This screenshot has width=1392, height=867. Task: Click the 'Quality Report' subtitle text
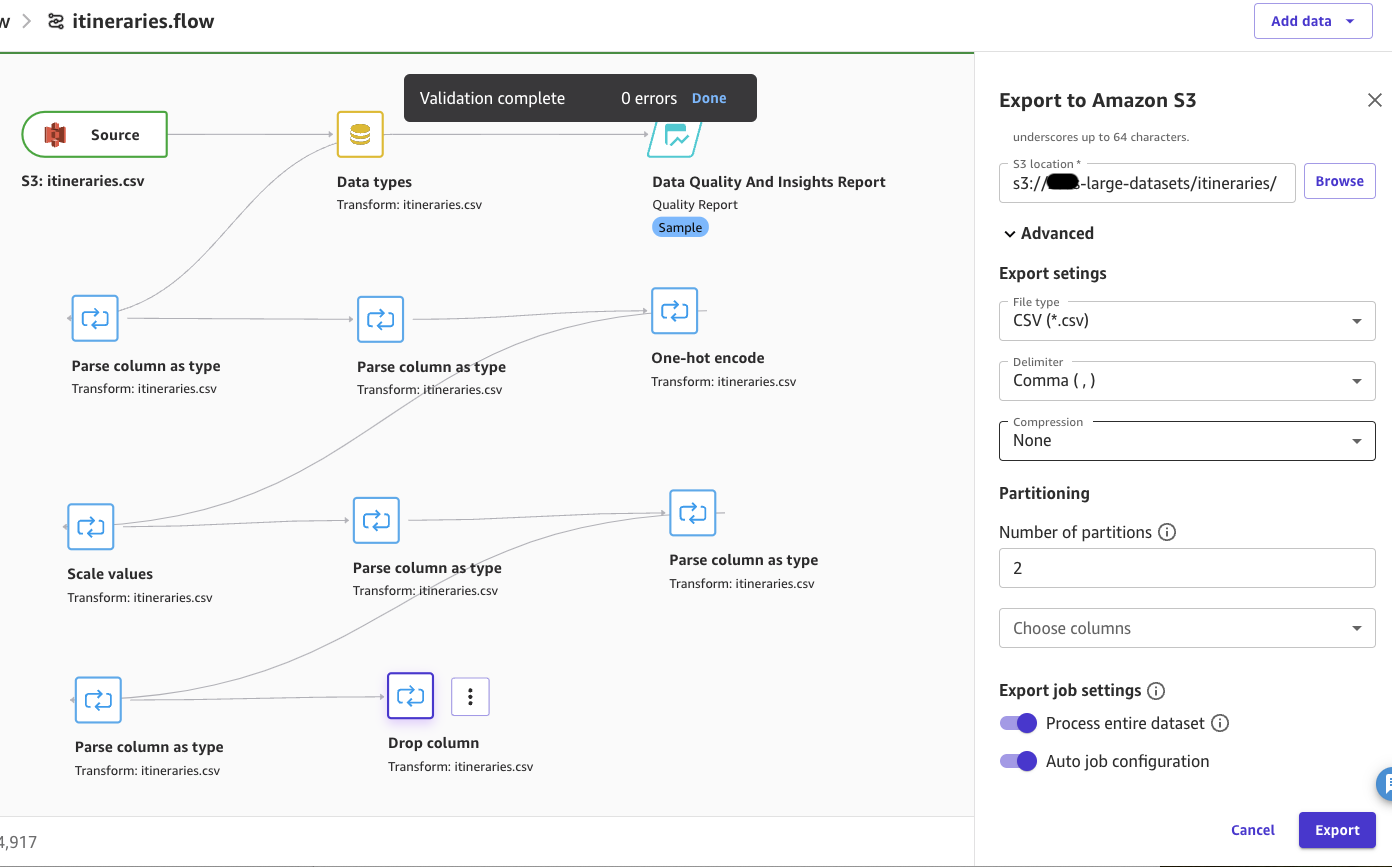click(x=695, y=205)
